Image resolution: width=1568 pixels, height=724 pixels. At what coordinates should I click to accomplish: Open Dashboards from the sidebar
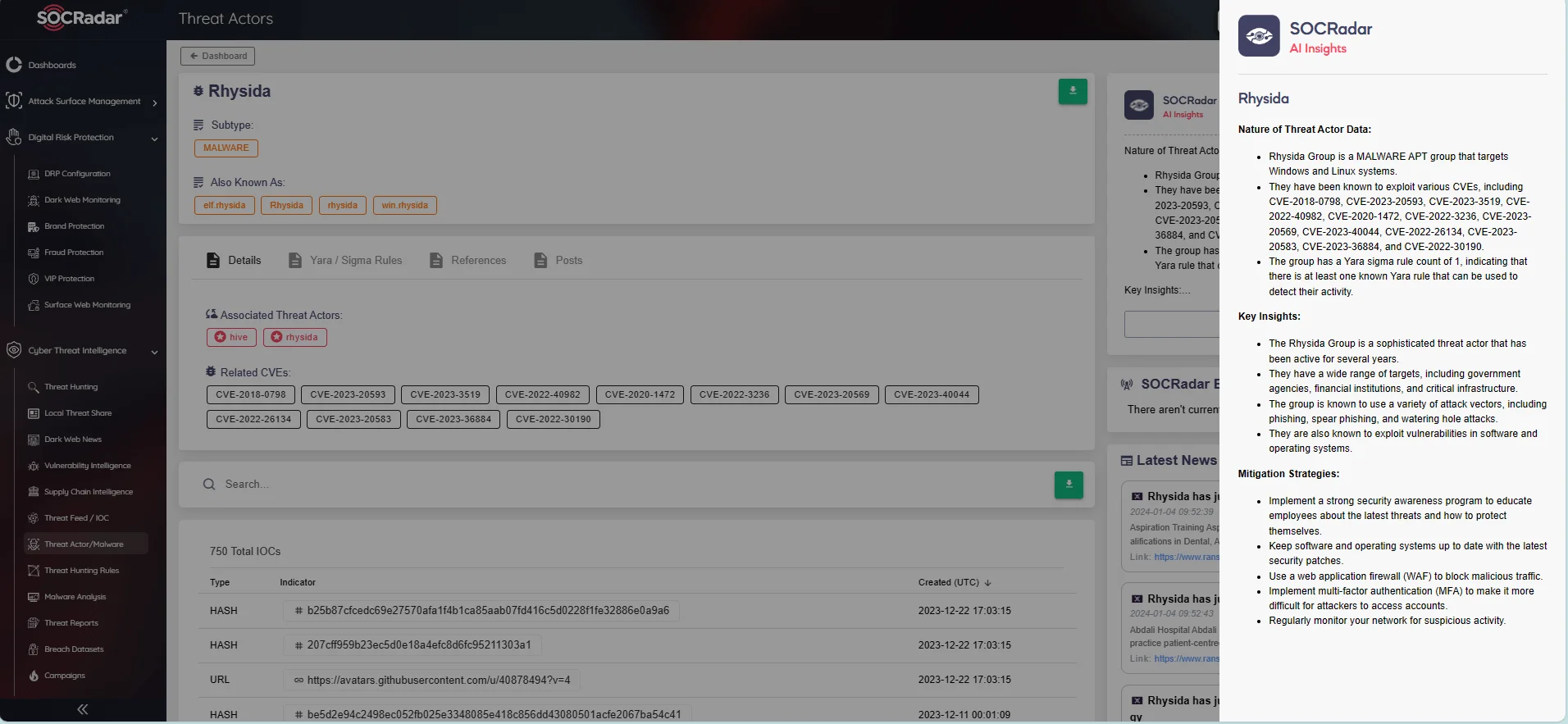pos(52,65)
